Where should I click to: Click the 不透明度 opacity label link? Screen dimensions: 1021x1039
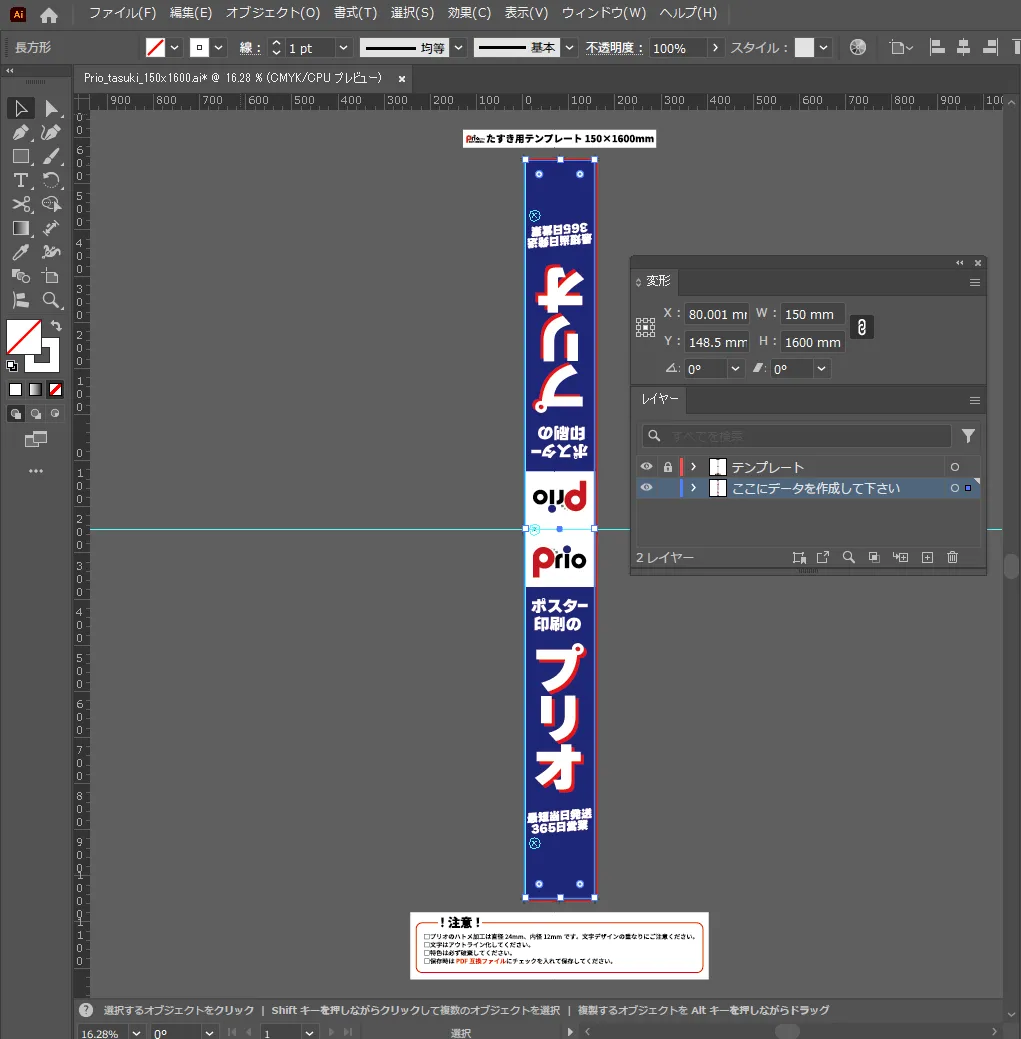[614, 48]
